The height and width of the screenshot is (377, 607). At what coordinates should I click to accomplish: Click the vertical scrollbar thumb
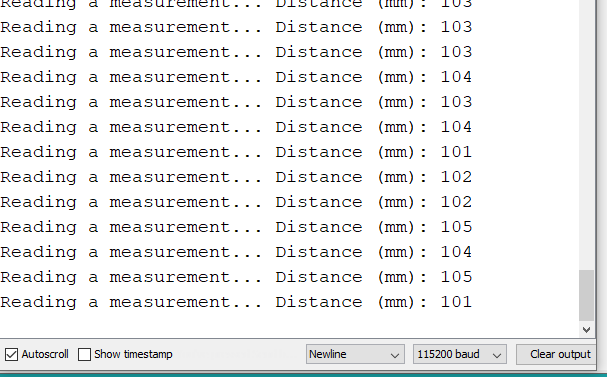pos(586,295)
